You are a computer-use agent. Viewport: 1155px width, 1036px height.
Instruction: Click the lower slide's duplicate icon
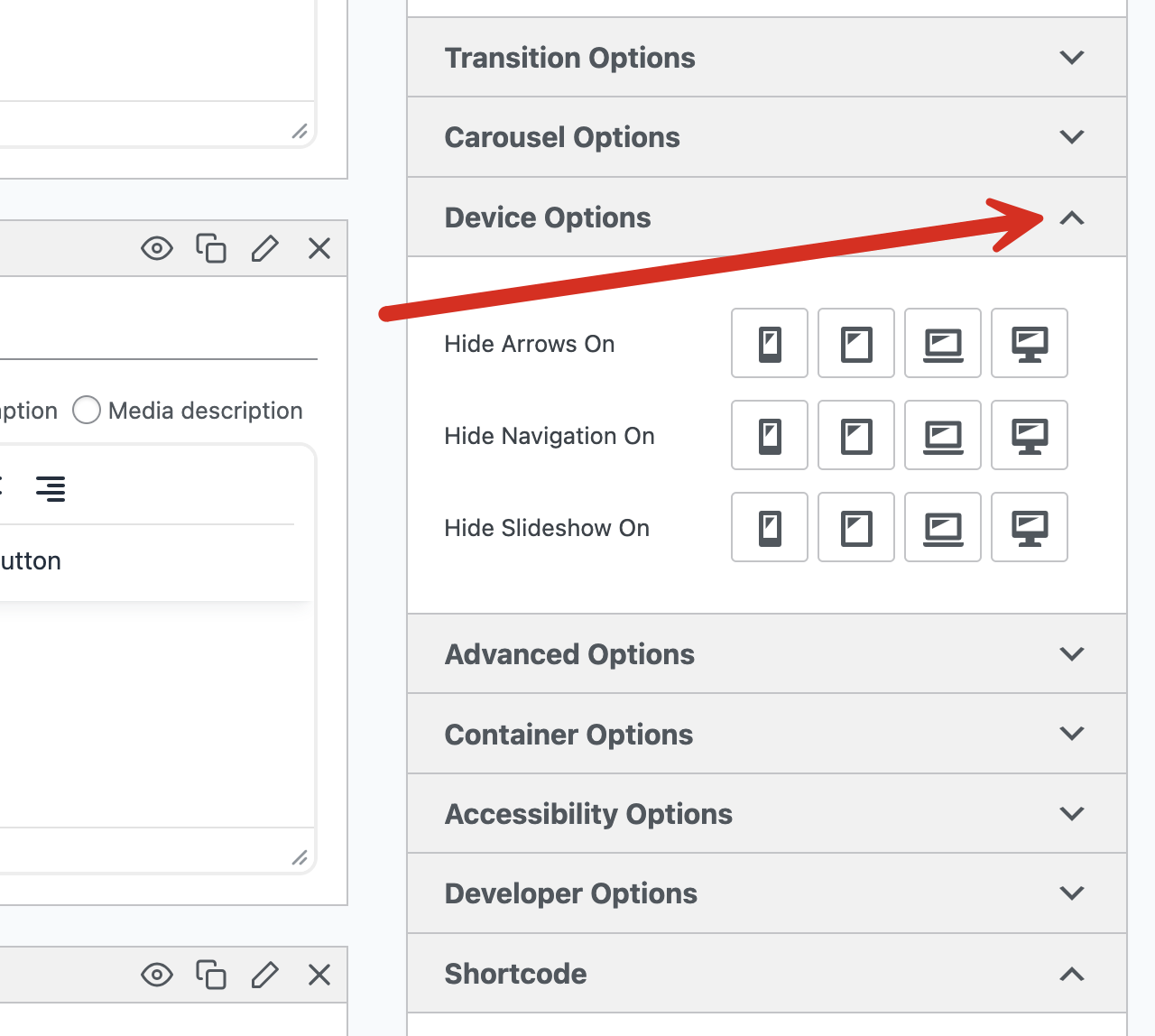[211, 975]
